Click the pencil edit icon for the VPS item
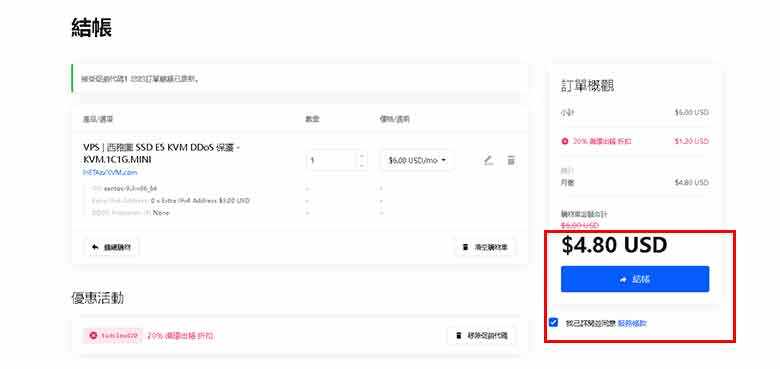Viewport: 780px width, 369px height. click(488, 161)
